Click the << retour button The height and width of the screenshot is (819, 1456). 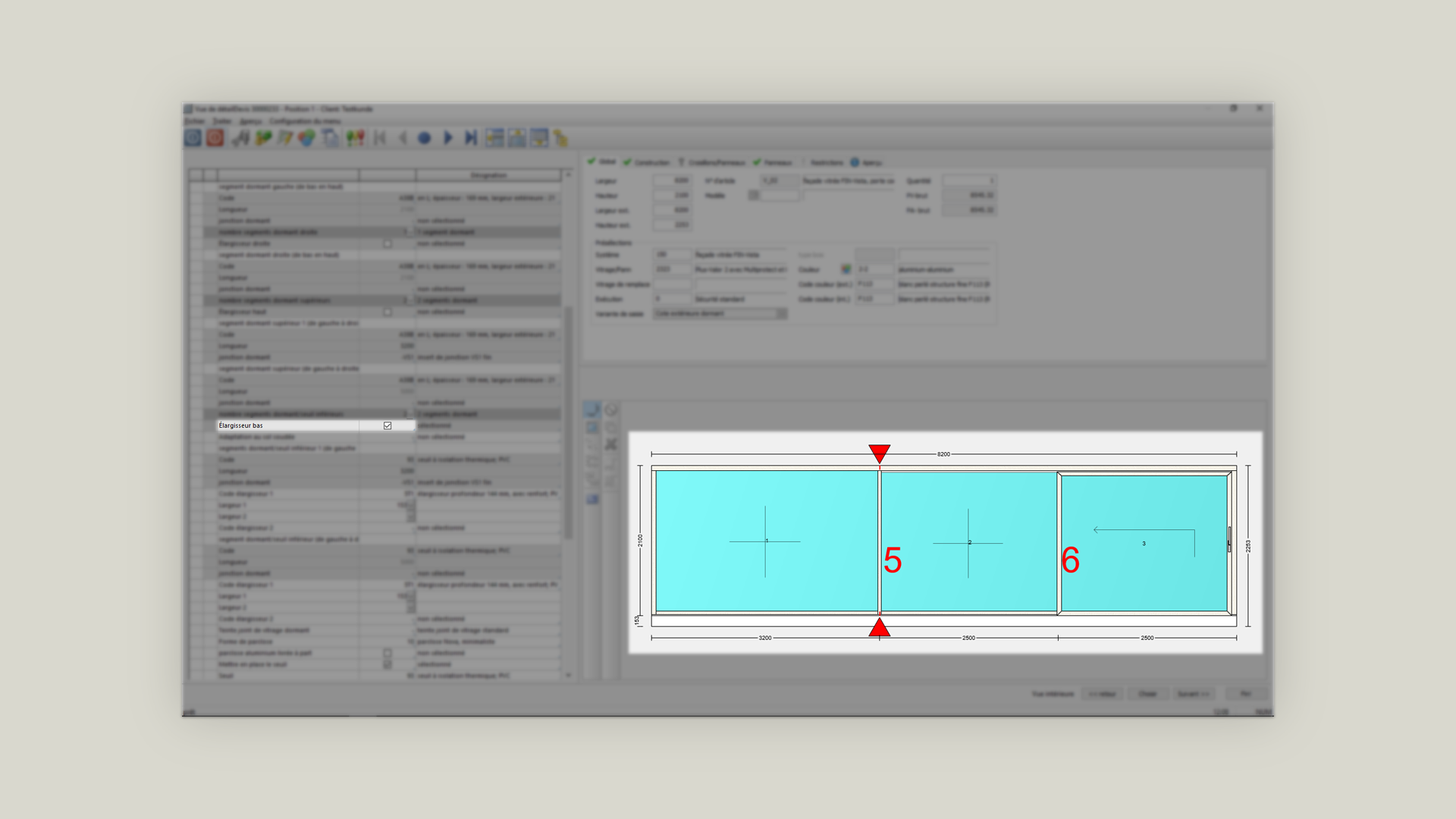(1102, 694)
